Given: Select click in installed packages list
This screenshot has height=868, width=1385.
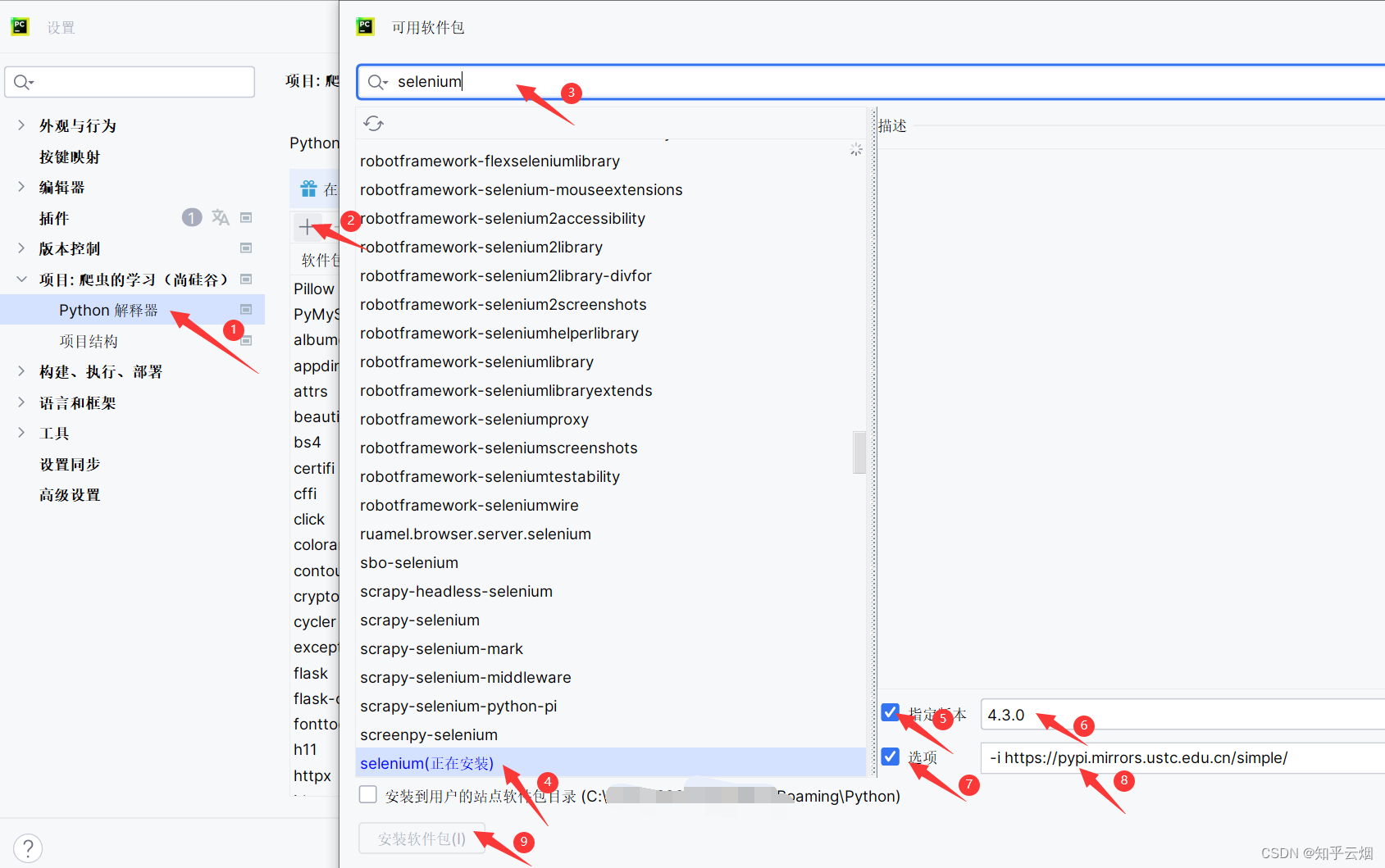Looking at the screenshot, I should click(x=309, y=519).
